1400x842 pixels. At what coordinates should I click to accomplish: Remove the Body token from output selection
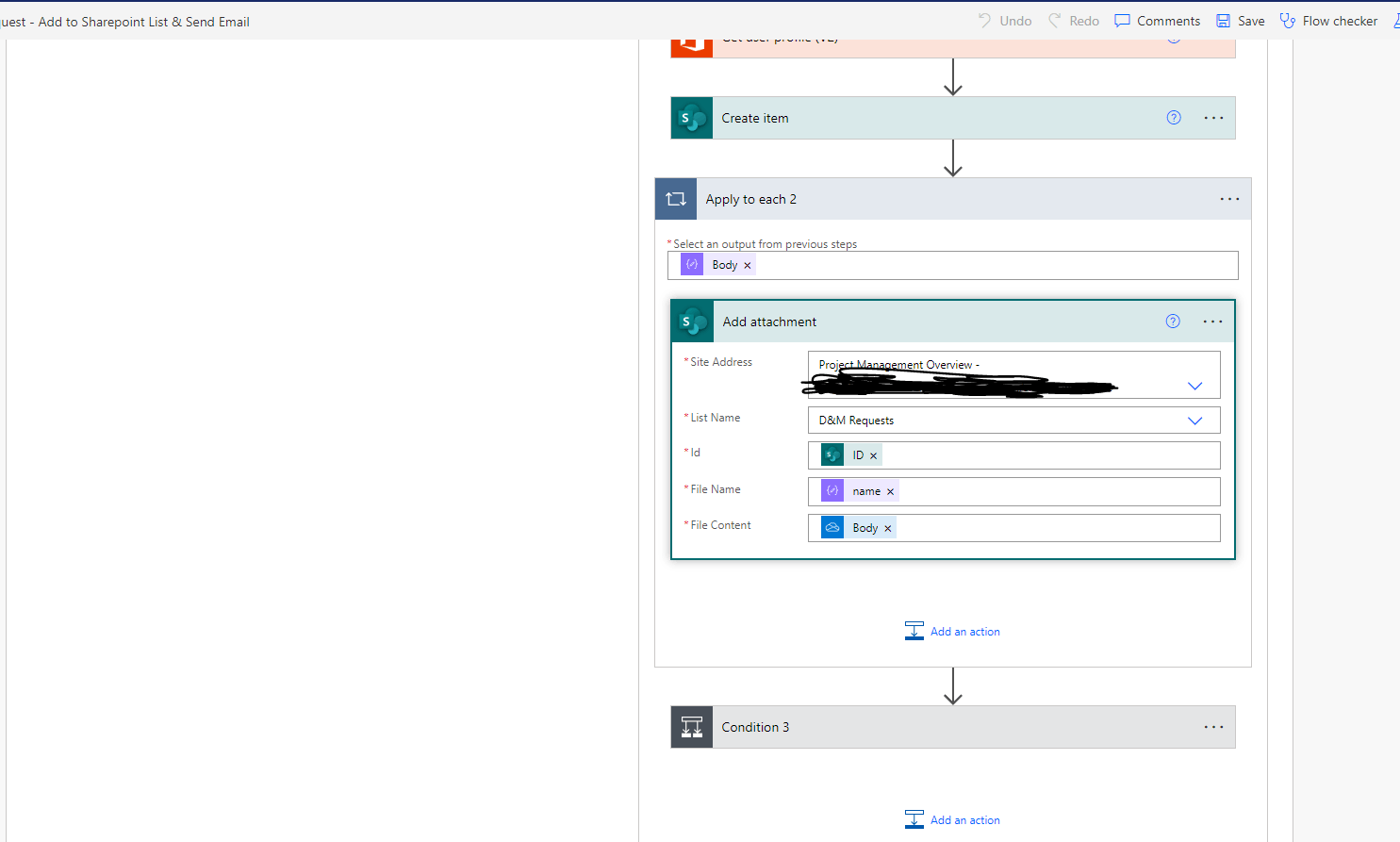click(748, 266)
